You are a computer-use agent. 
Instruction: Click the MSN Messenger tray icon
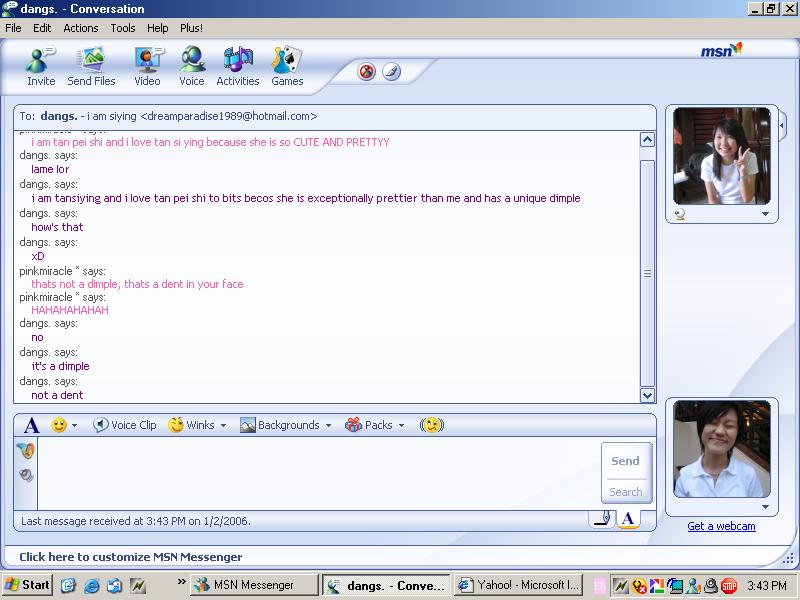pyautogui.click(x=693, y=586)
